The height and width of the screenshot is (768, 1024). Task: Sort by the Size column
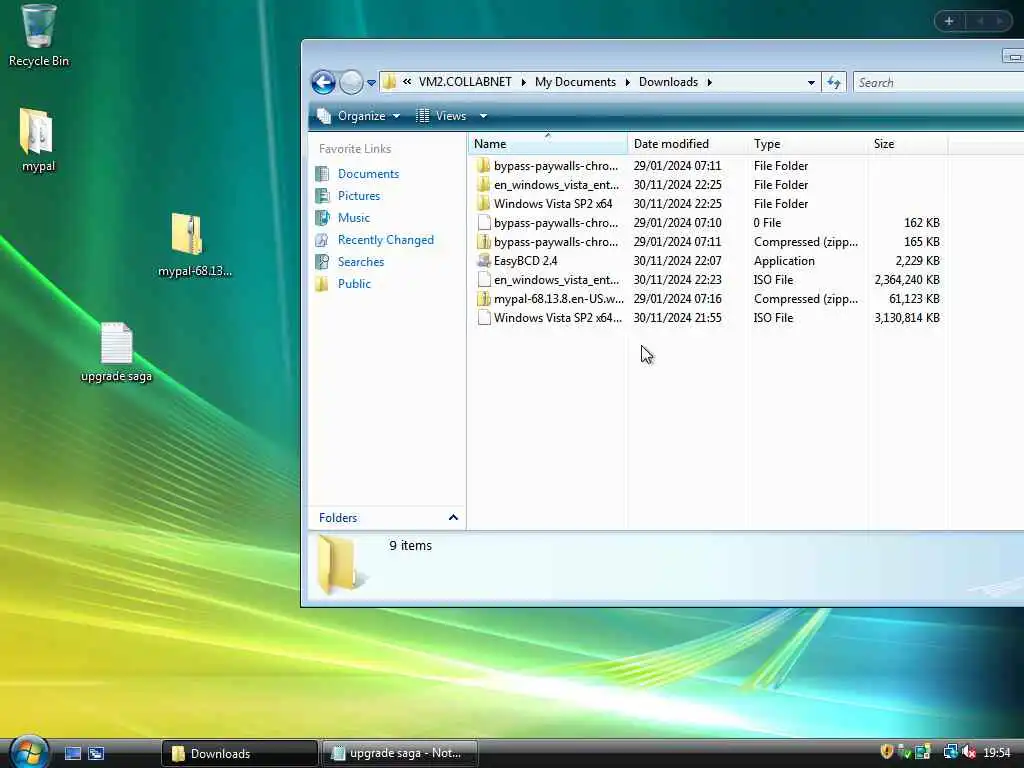(907, 144)
